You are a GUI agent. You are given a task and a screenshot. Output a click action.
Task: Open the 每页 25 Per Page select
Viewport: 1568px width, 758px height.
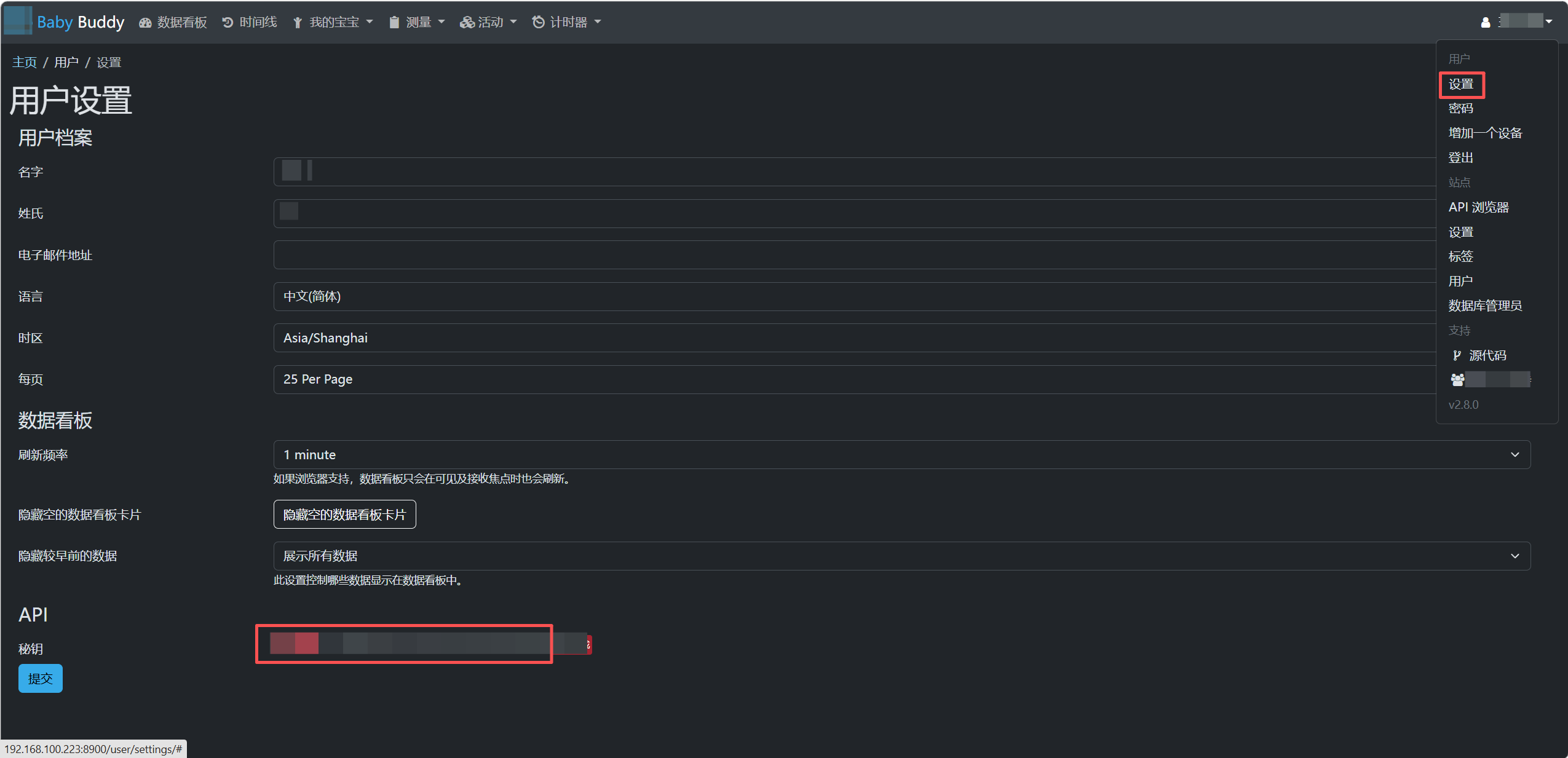point(855,379)
